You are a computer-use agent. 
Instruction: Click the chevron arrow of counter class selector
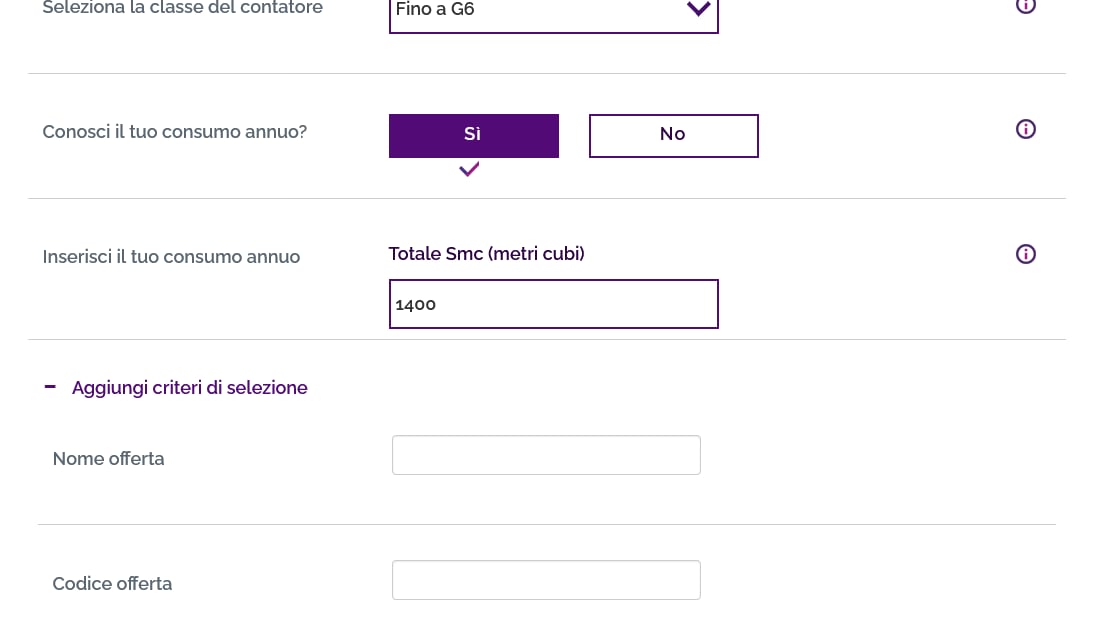point(698,9)
